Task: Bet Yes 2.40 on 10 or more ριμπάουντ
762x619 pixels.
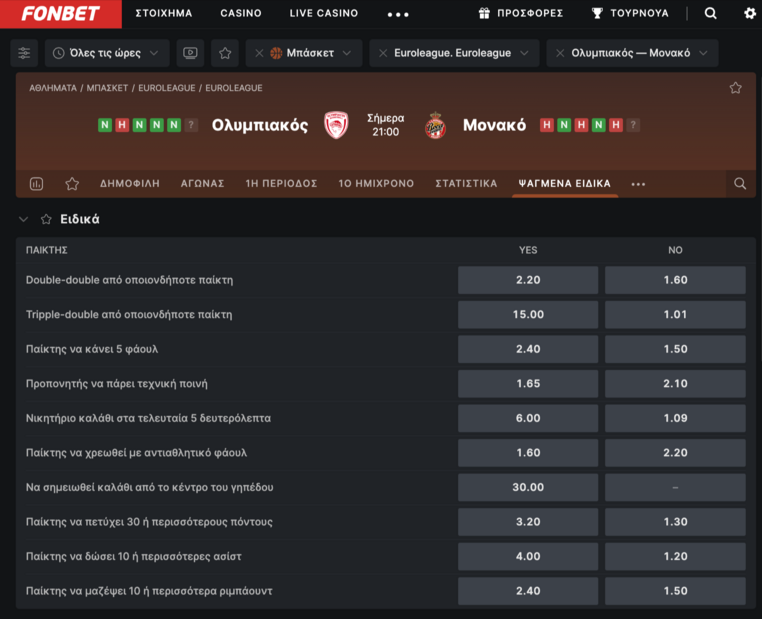Action: [x=528, y=591]
